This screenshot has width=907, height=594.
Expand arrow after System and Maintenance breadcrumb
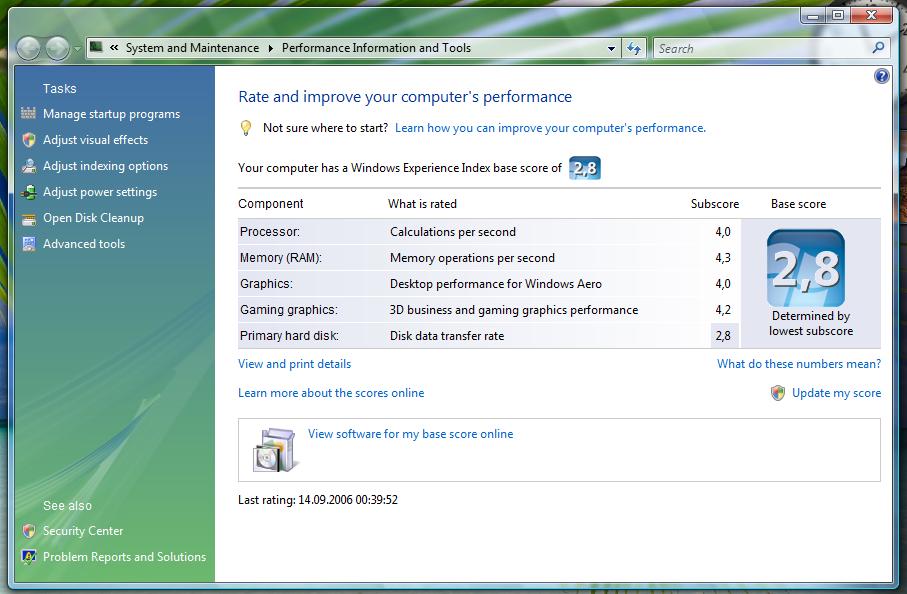point(270,48)
